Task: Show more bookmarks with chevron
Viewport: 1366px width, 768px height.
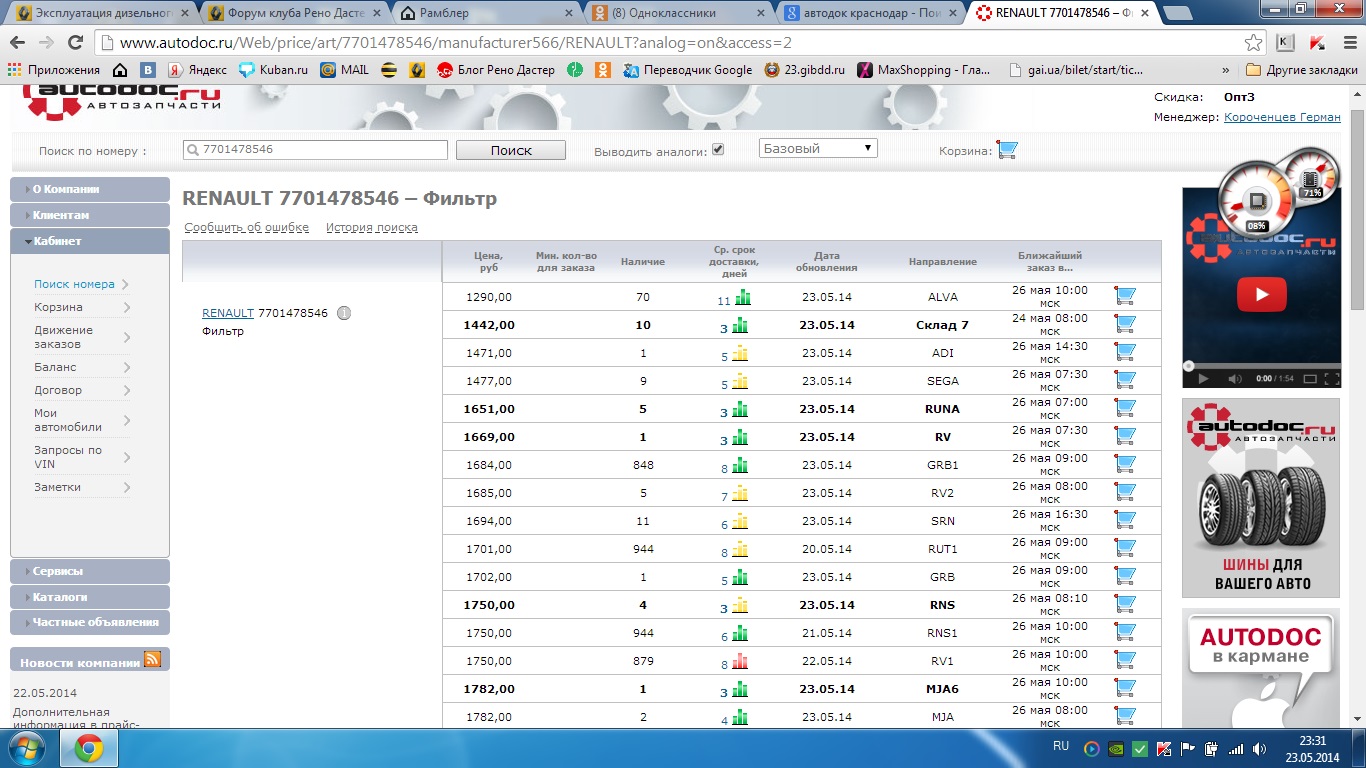Action: click(x=1226, y=70)
